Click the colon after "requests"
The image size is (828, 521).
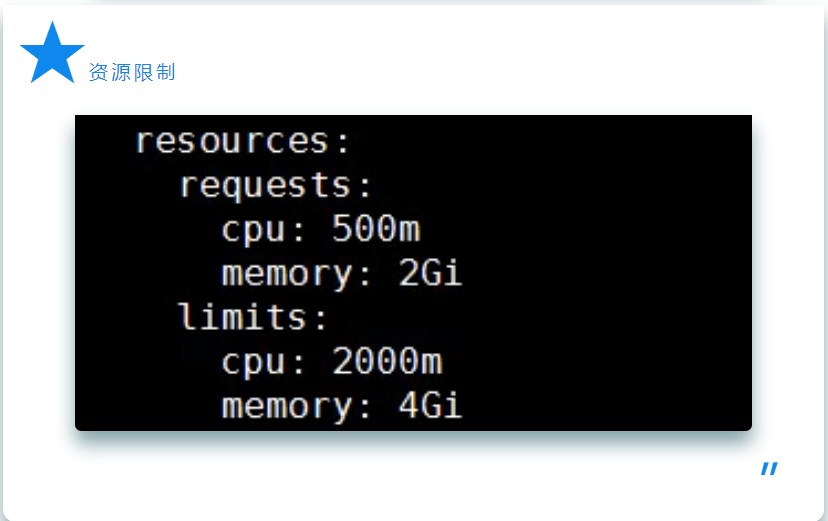click(x=365, y=187)
